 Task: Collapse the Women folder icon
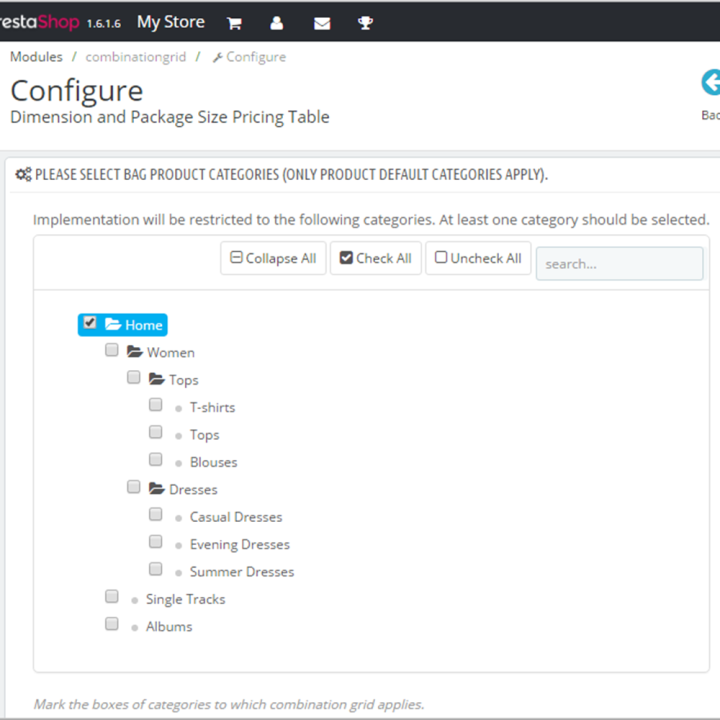[x=135, y=352]
